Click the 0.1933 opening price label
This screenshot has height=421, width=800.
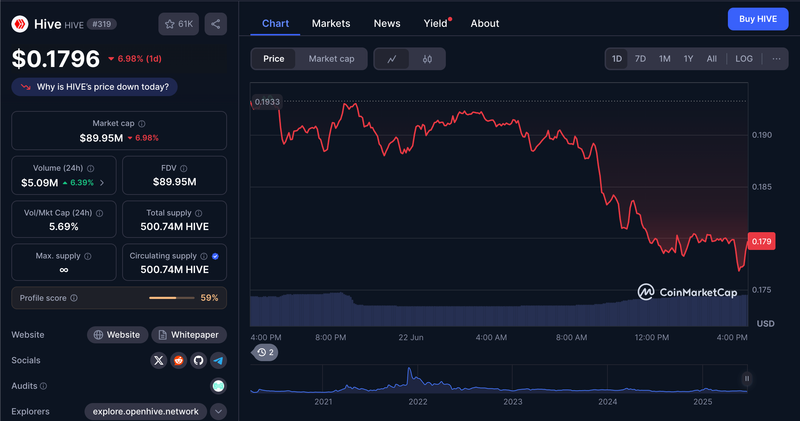(x=267, y=102)
